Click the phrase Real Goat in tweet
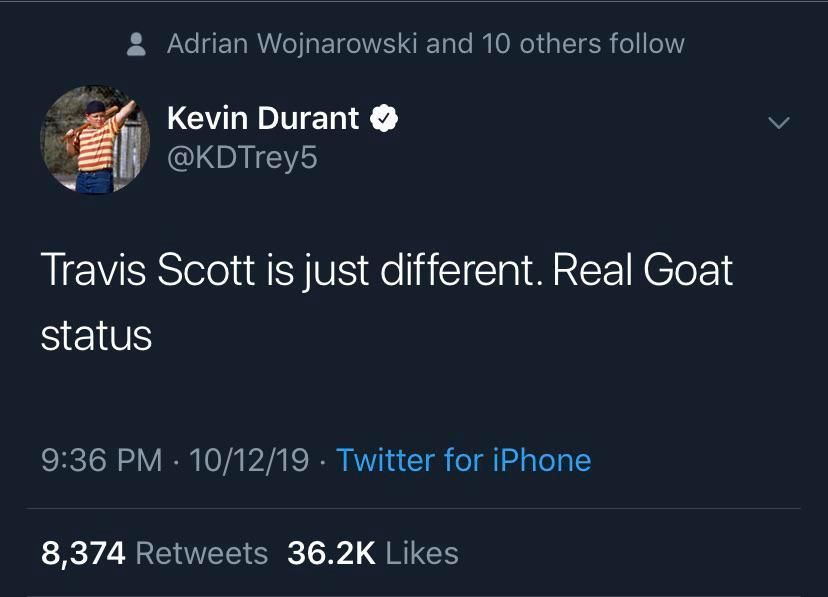This screenshot has width=828, height=597. click(x=642, y=271)
